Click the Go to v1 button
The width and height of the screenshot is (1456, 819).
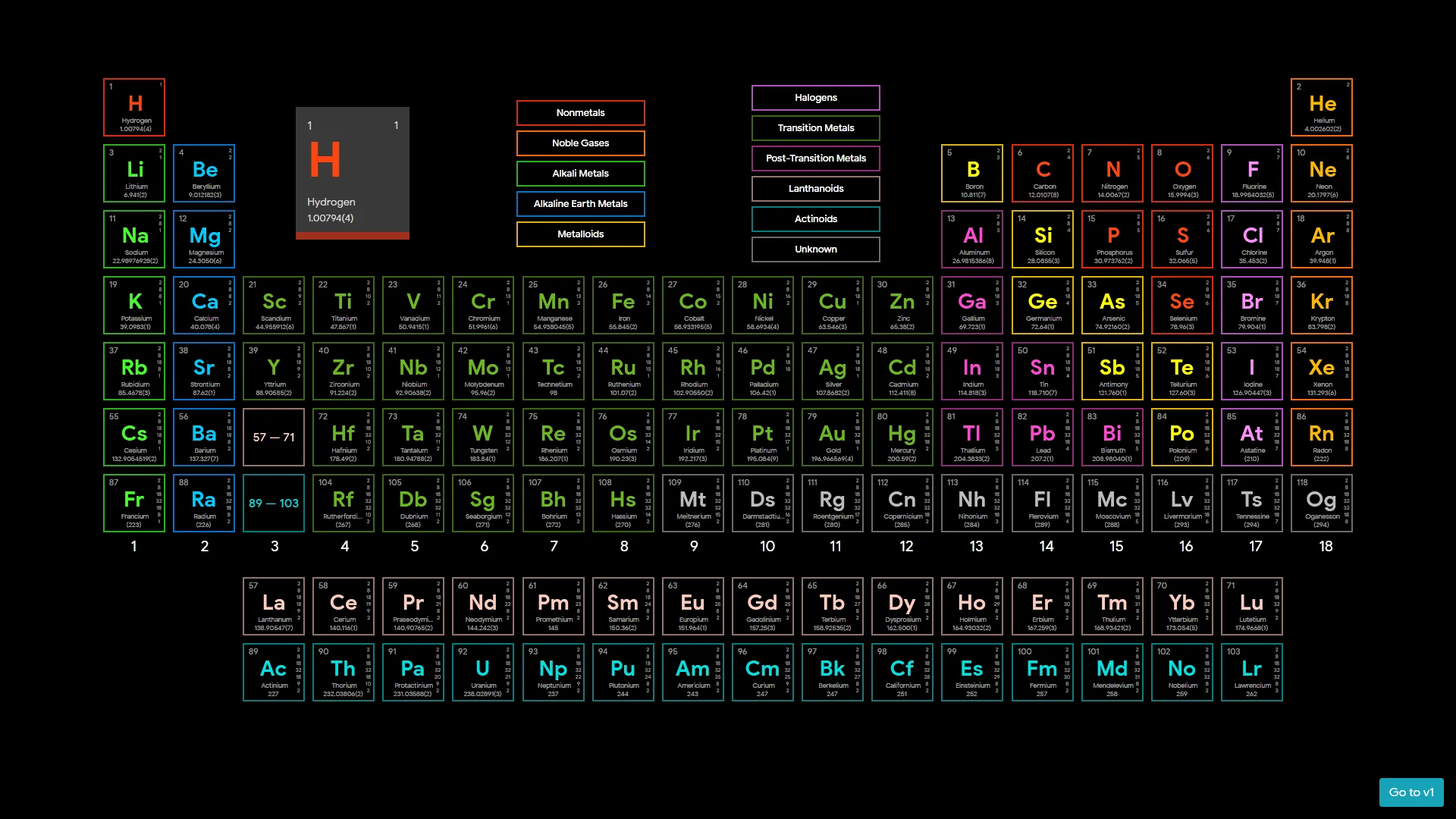(1411, 792)
